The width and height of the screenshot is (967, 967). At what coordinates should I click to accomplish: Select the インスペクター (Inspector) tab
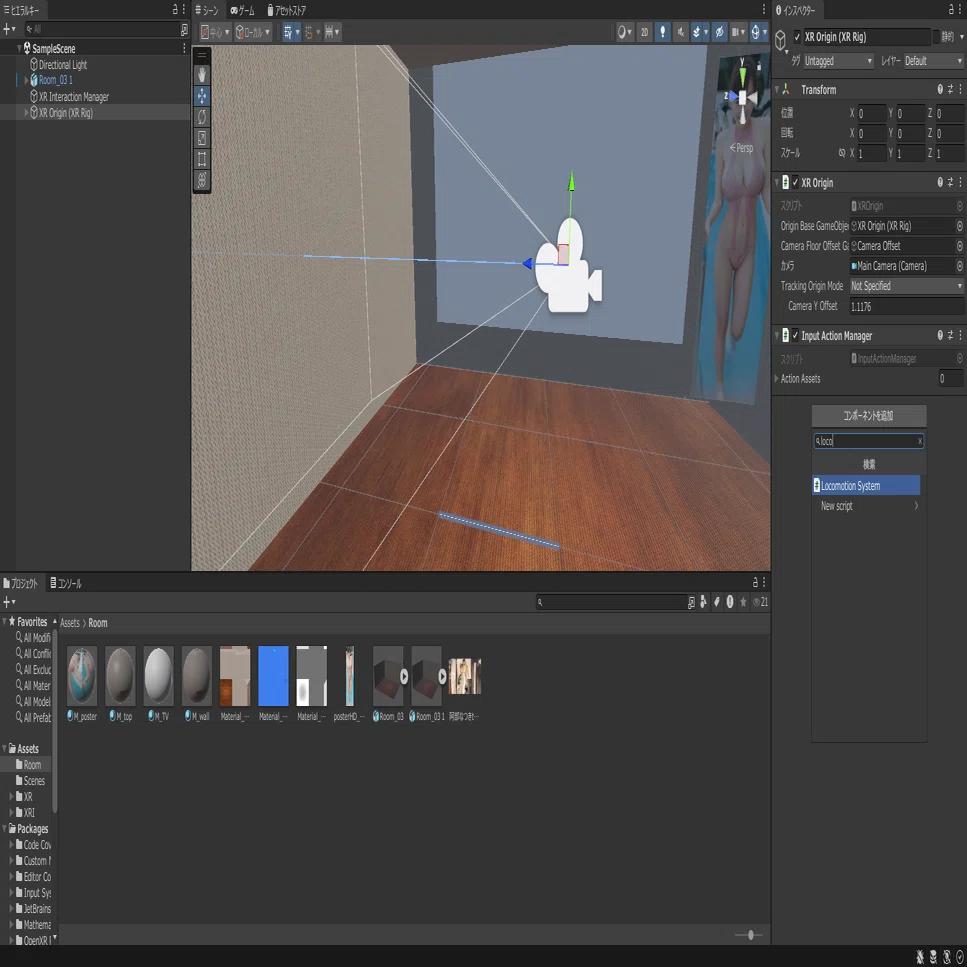[x=796, y=10]
